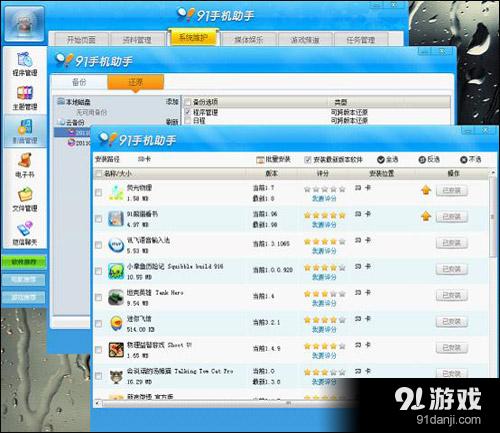Click the star rating of Tank Hero
This screenshot has height=433, width=500.
tap(325, 294)
